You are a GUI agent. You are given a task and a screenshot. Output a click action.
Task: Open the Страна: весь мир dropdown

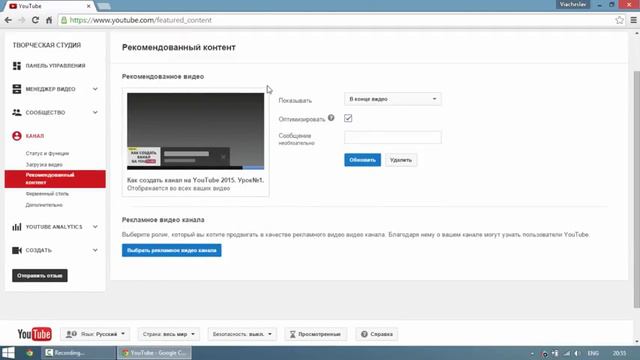pos(169,334)
